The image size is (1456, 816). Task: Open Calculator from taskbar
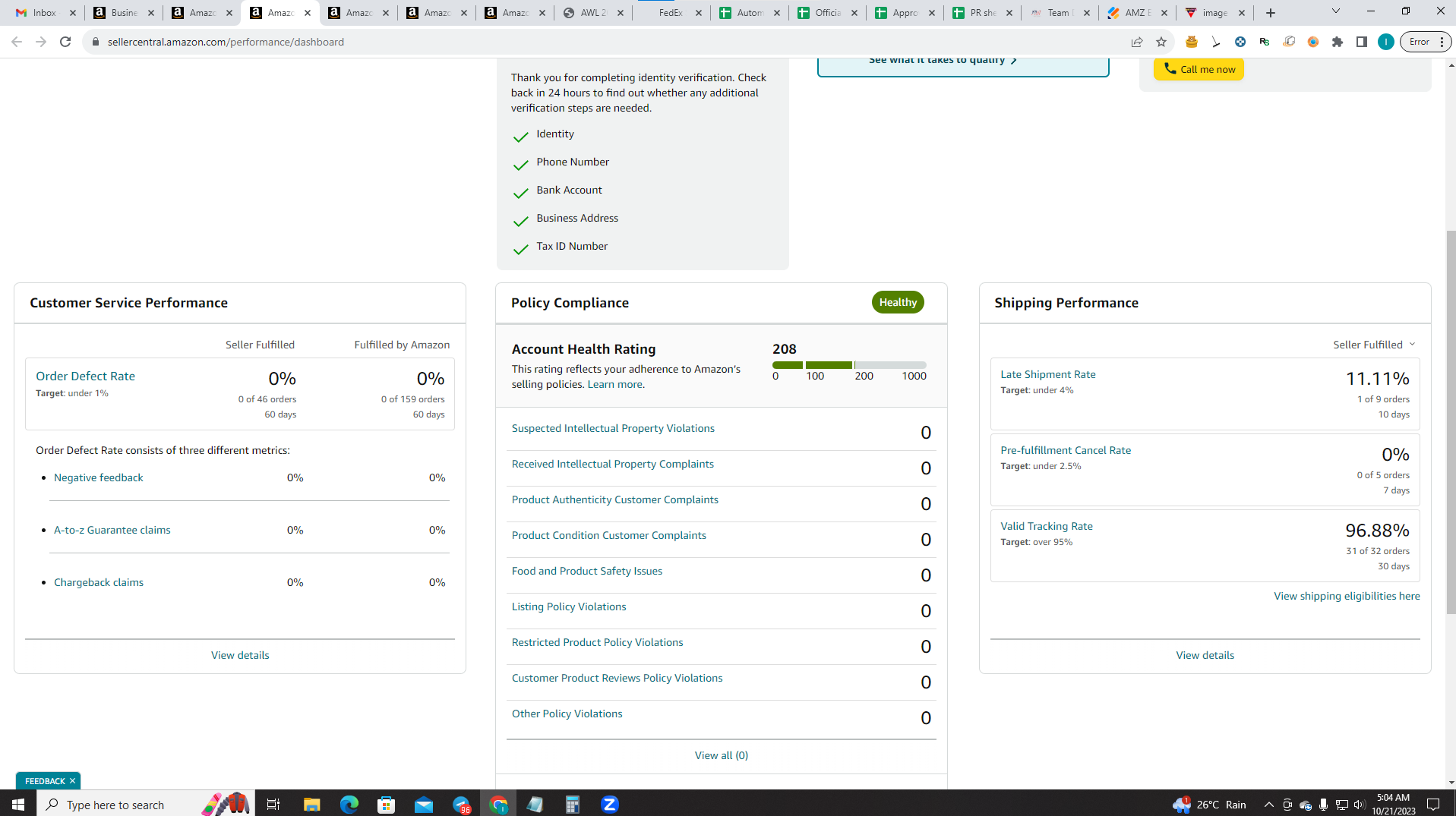573,804
